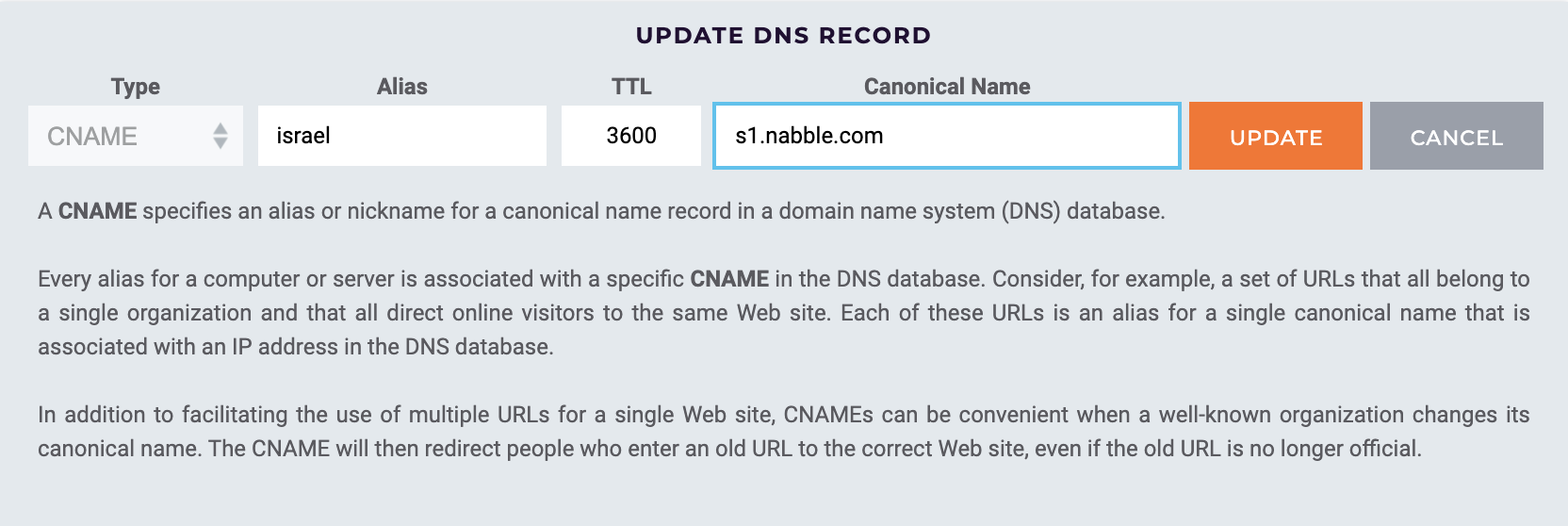
Task: Focus the Alias field containing israel
Action: point(401,136)
